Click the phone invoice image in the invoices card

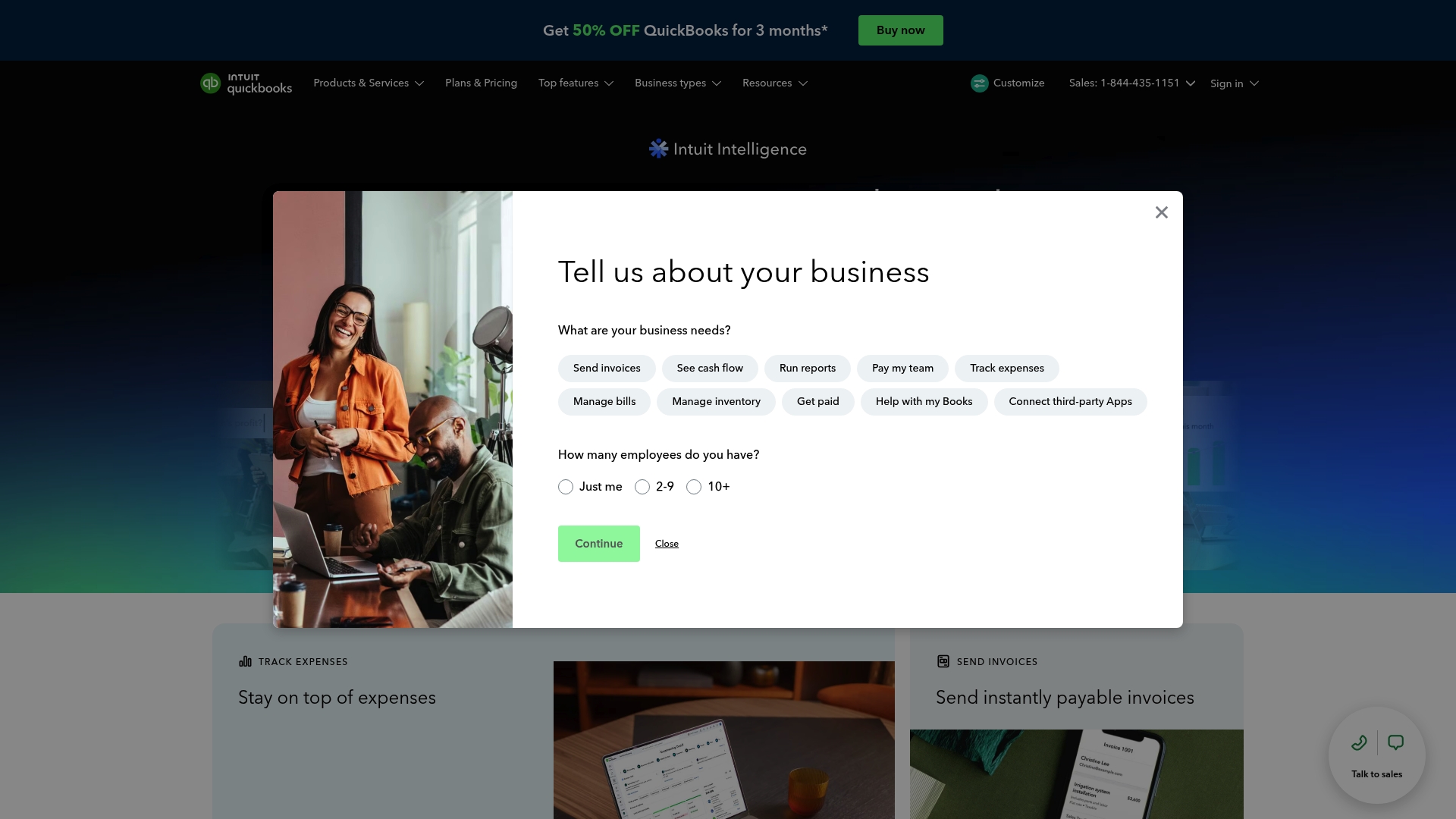click(1077, 774)
